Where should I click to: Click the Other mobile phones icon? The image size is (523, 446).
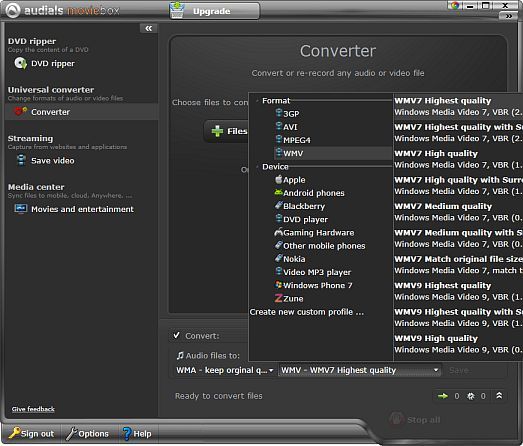tap(279, 245)
